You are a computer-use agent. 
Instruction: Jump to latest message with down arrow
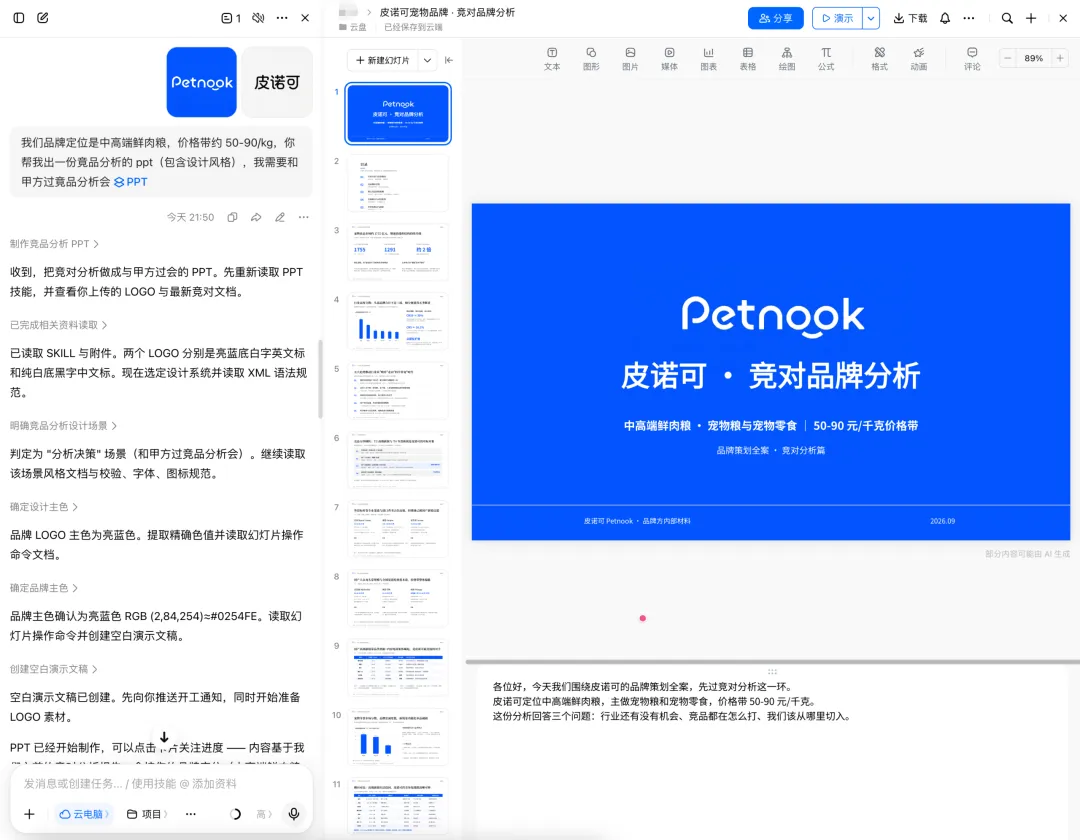[x=164, y=737]
